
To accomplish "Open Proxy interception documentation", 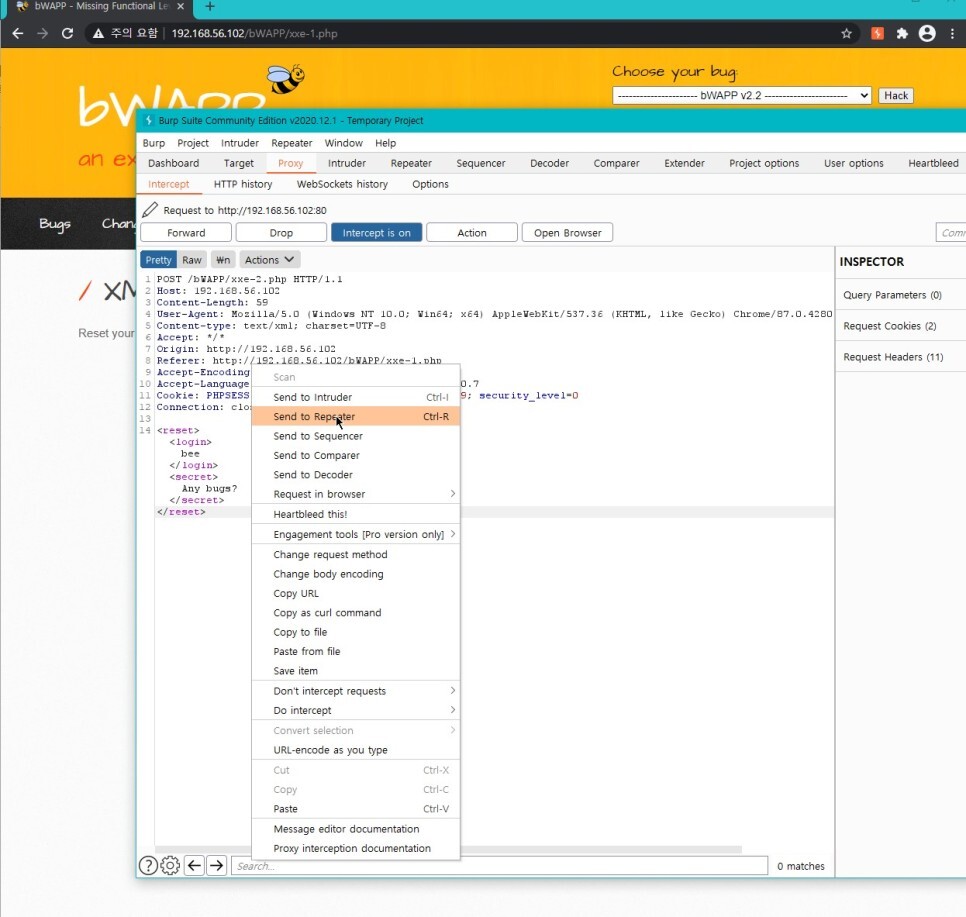I will pyautogui.click(x=356, y=849).
